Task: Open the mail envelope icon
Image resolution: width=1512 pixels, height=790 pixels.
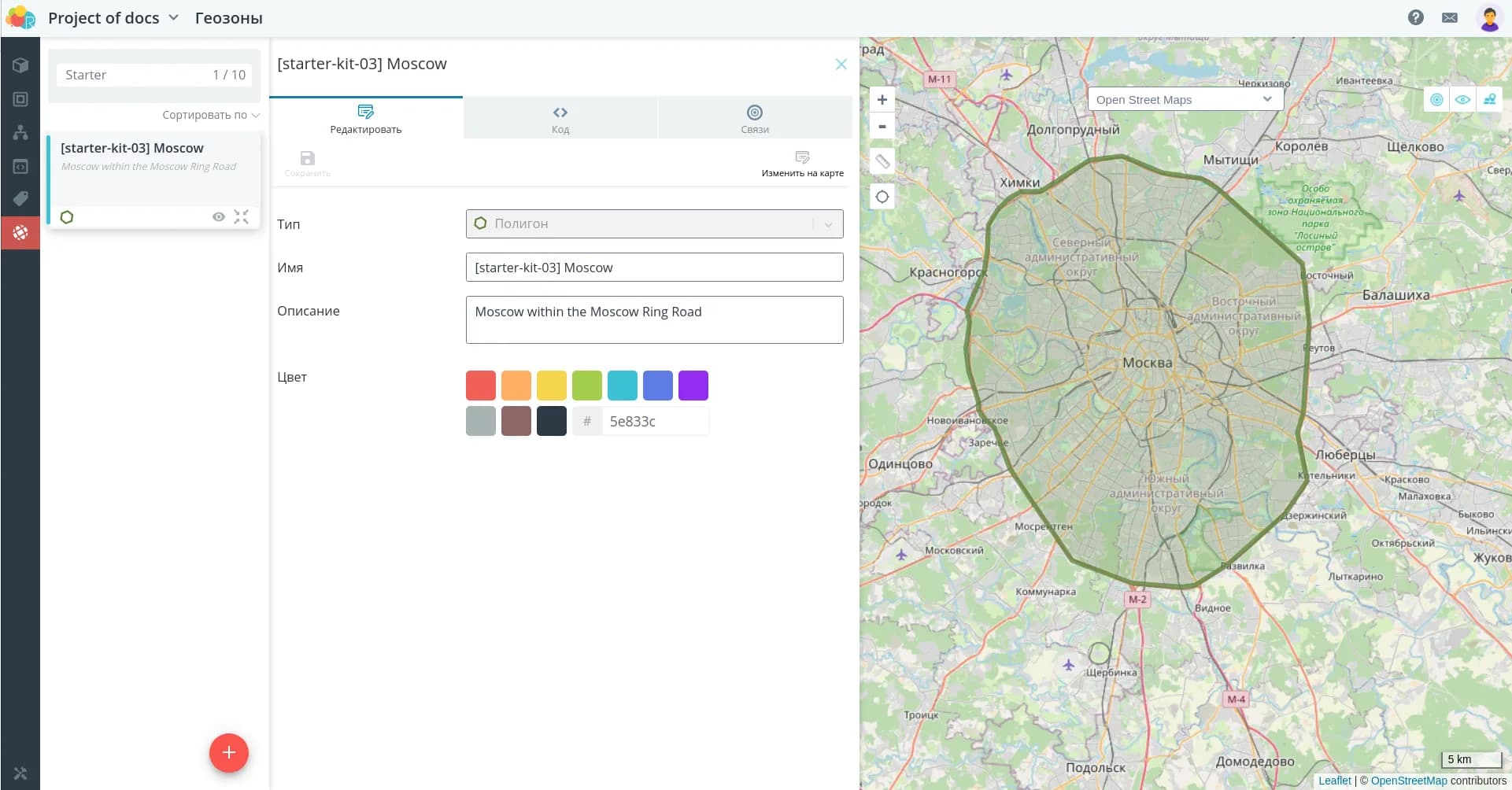Action: pos(1449,17)
